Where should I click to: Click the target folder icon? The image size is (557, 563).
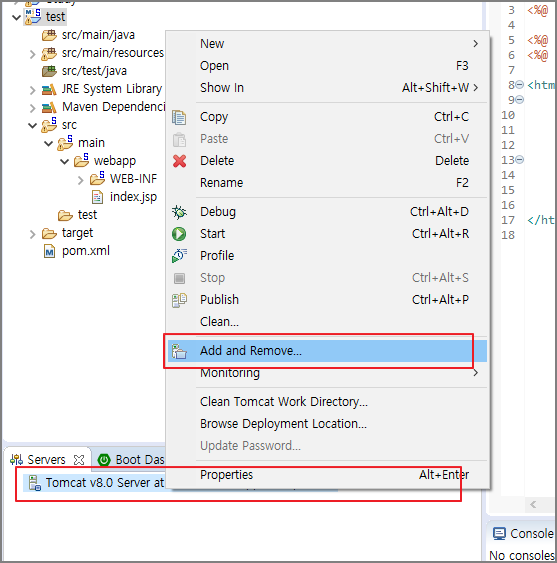point(49,233)
